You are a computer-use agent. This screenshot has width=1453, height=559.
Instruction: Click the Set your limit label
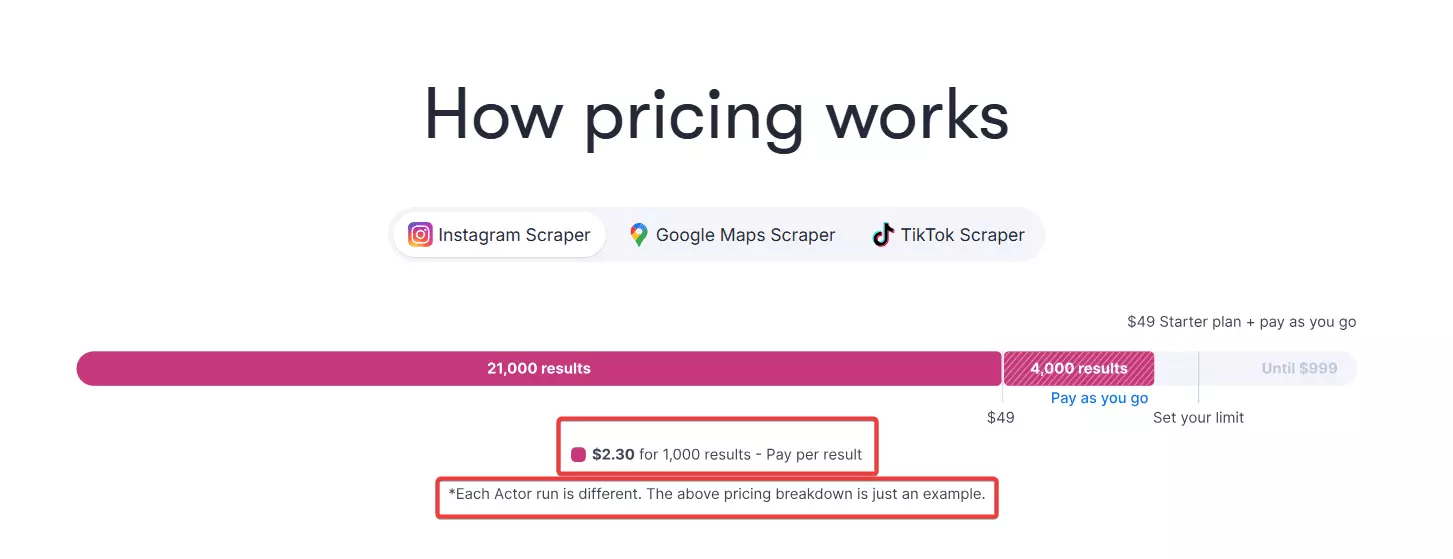tap(1198, 417)
